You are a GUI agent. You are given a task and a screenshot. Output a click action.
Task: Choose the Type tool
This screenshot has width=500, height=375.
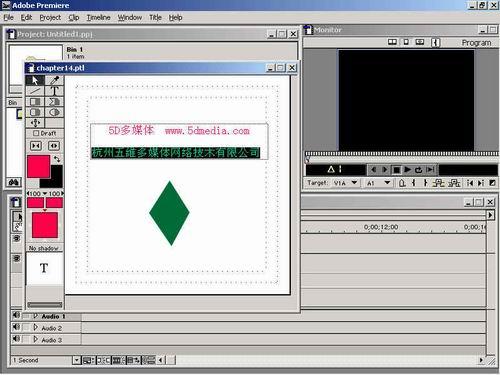pyautogui.click(x=54, y=91)
